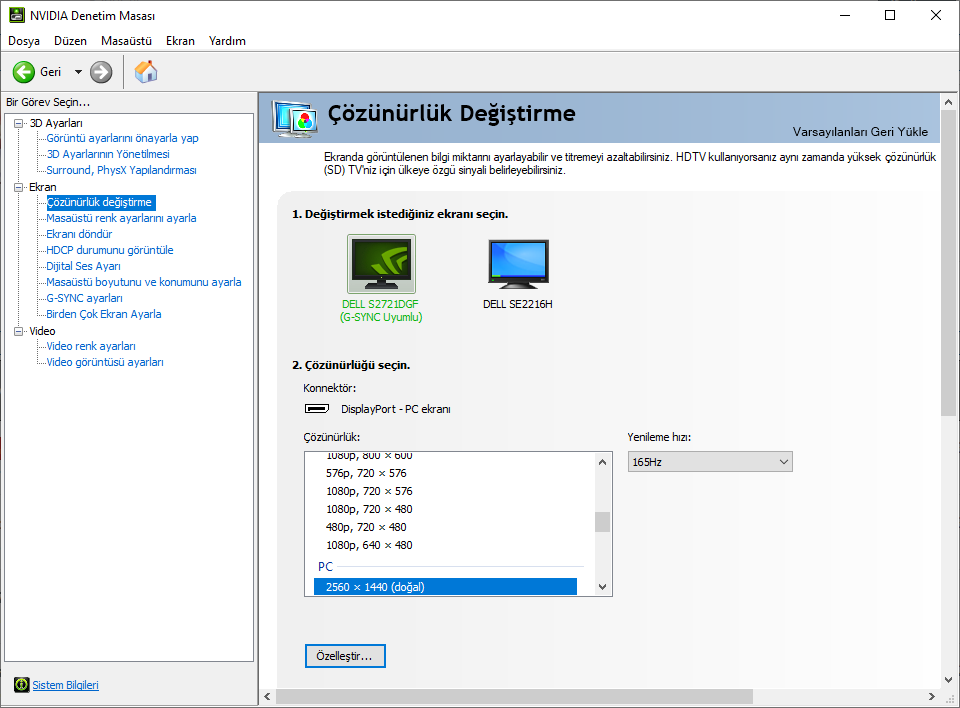Click resolution list scroll up arrow
Image resolution: width=960 pixels, height=708 pixels.
pos(602,462)
